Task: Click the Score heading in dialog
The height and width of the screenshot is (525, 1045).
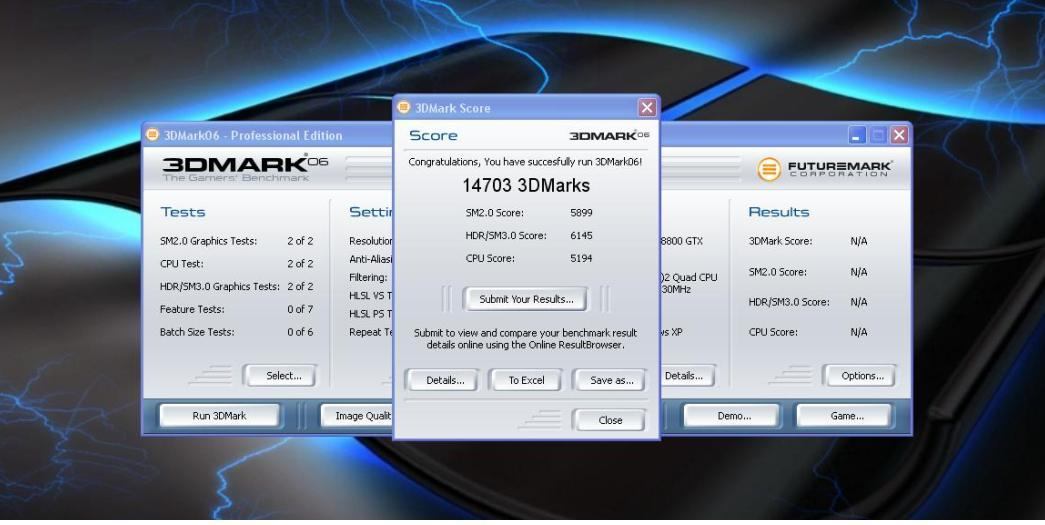Action: (433, 135)
